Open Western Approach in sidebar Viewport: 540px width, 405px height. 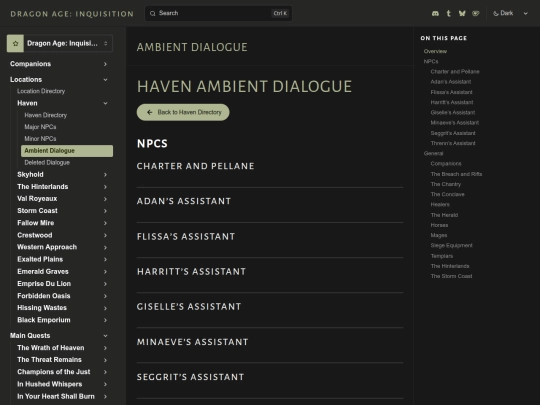pos(47,247)
